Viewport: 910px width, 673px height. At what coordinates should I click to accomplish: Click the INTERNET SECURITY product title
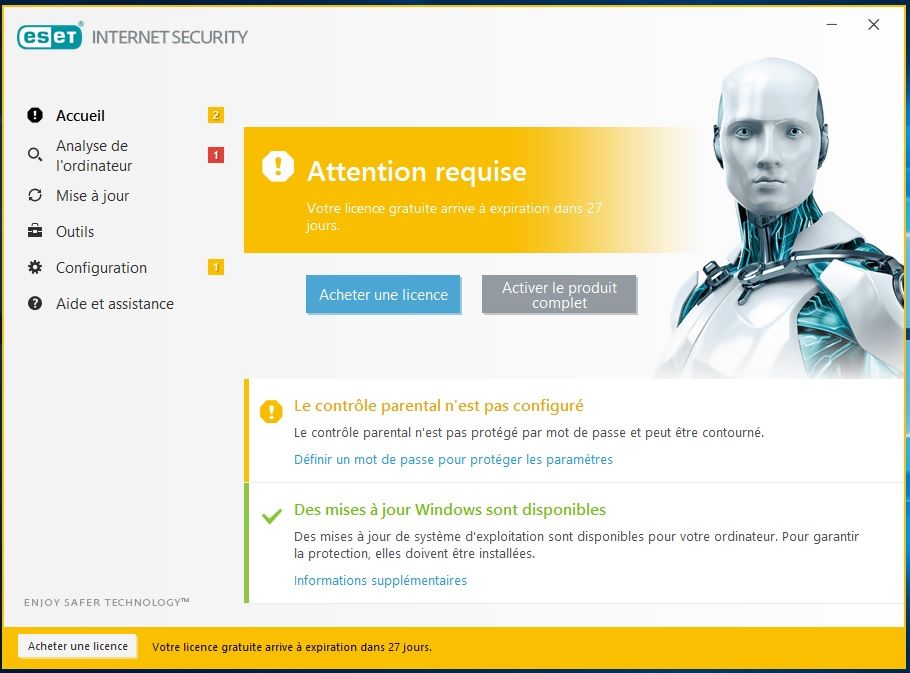pyautogui.click(x=169, y=37)
